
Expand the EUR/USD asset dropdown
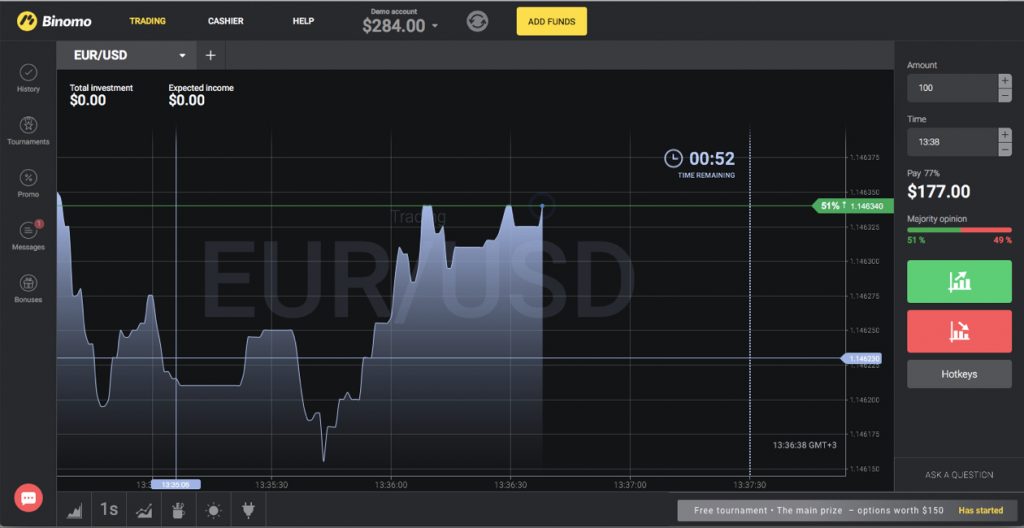click(182, 56)
